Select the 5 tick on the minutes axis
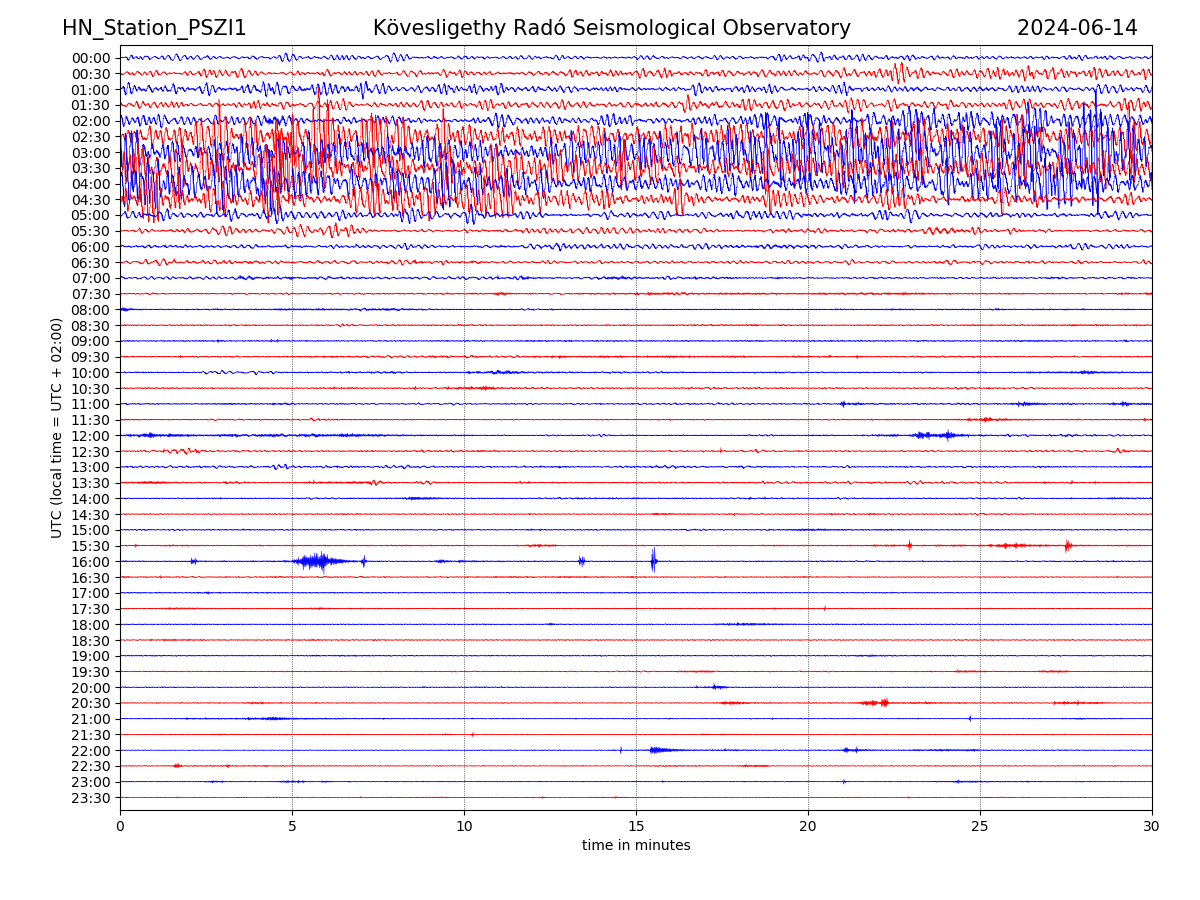 [292, 827]
